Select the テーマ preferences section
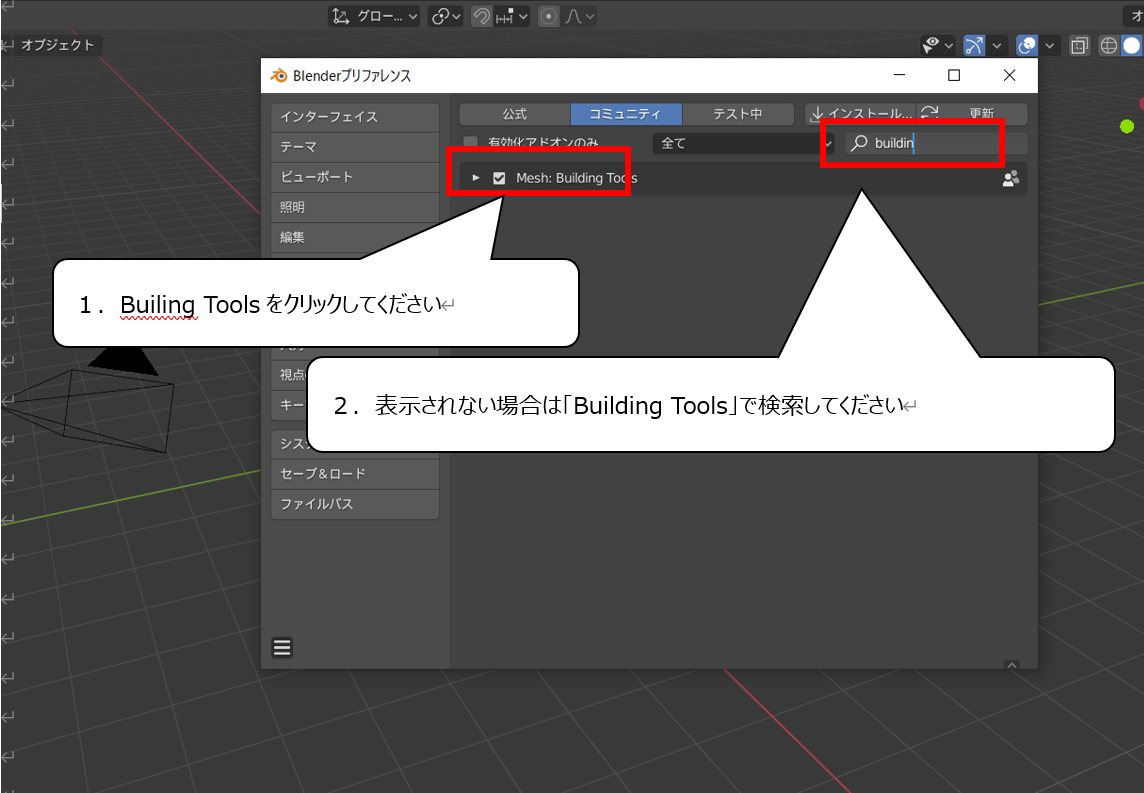This screenshot has width=1144, height=793. tap(355, 147)
